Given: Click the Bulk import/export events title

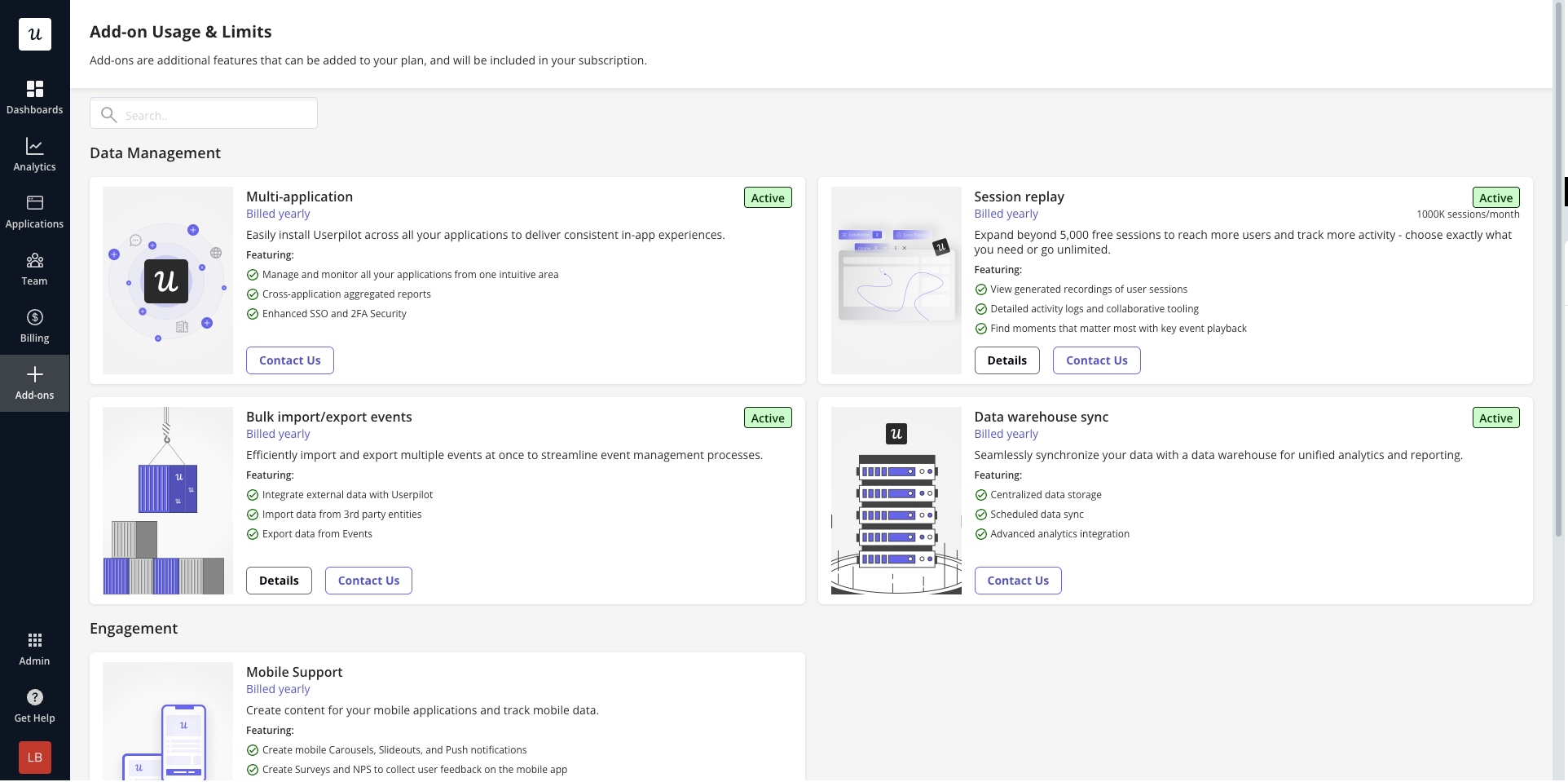Looking at the screenshot, I should (329, 417).
